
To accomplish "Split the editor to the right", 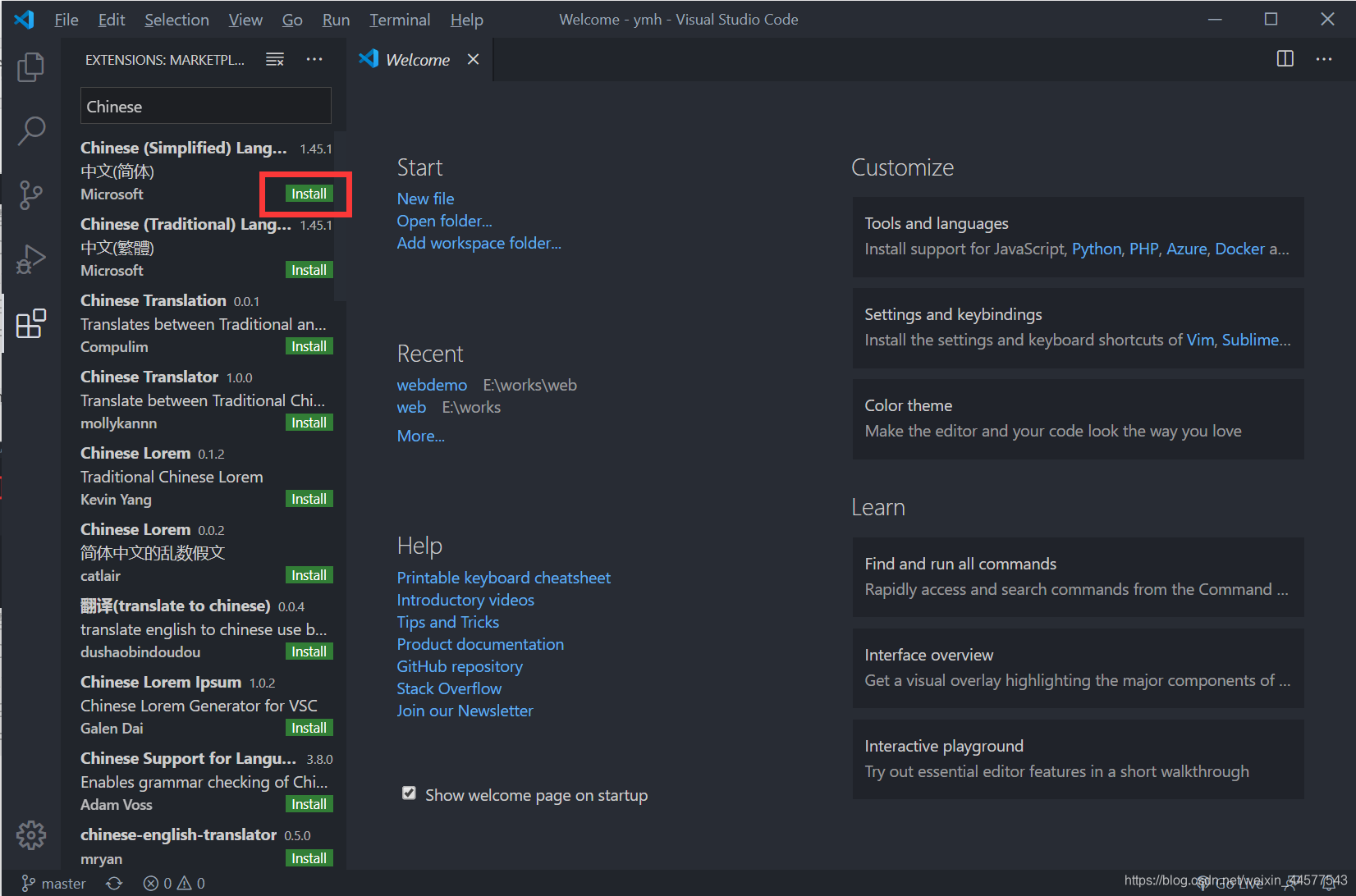I will point(1285,59).
